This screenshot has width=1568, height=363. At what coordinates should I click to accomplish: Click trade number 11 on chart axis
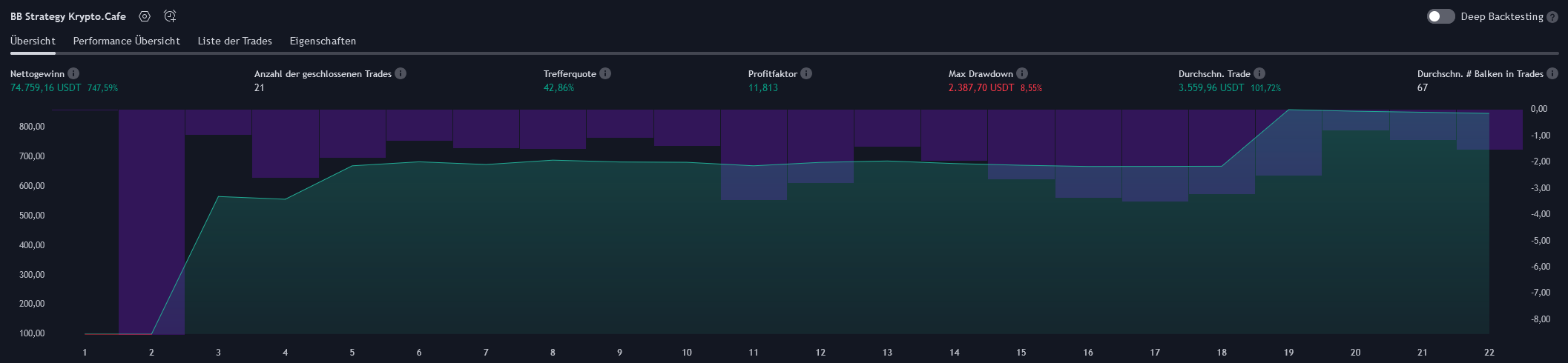(x=754, y=353)
